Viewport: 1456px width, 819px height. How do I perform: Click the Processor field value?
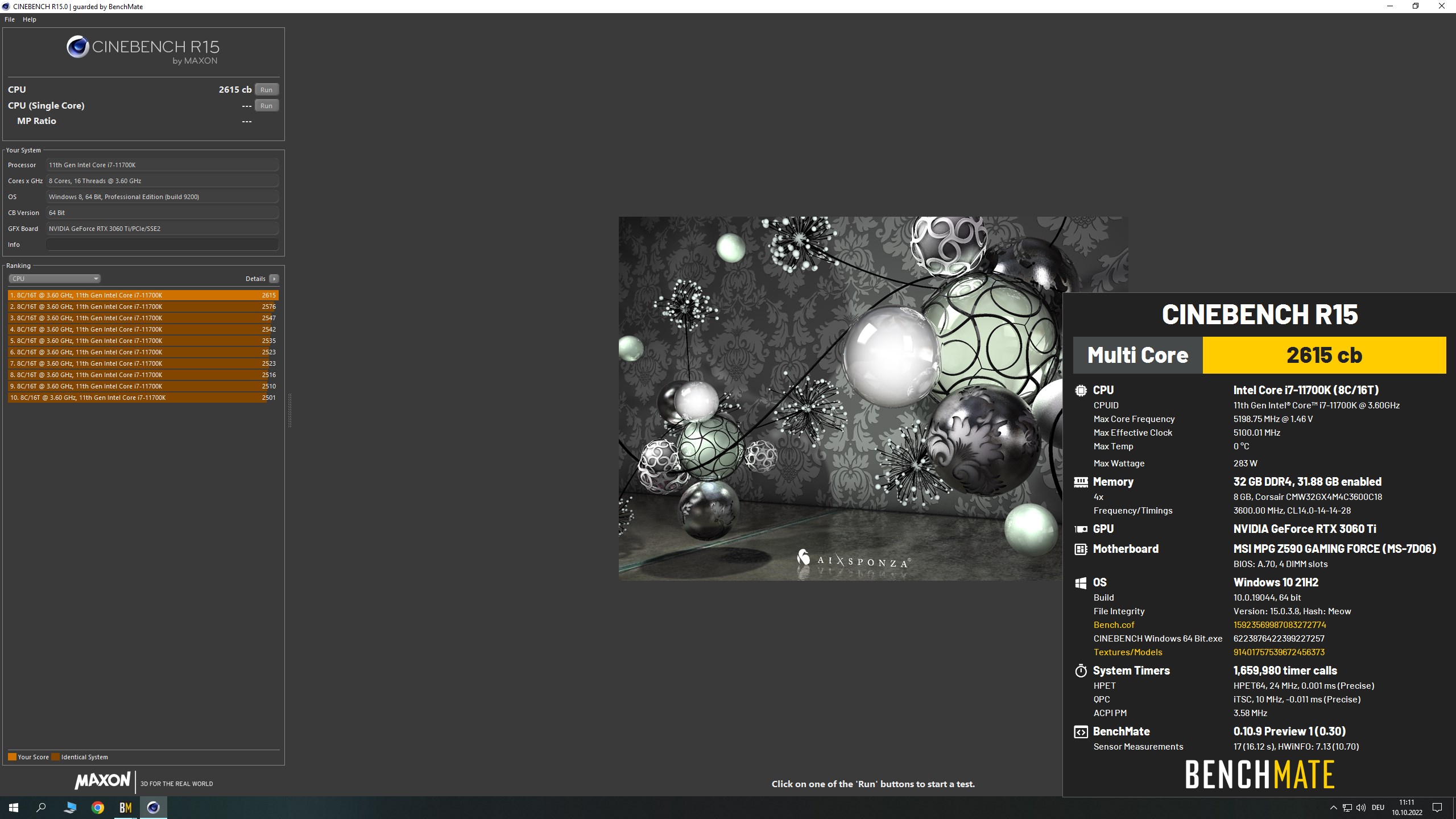(x=162, y=165)
